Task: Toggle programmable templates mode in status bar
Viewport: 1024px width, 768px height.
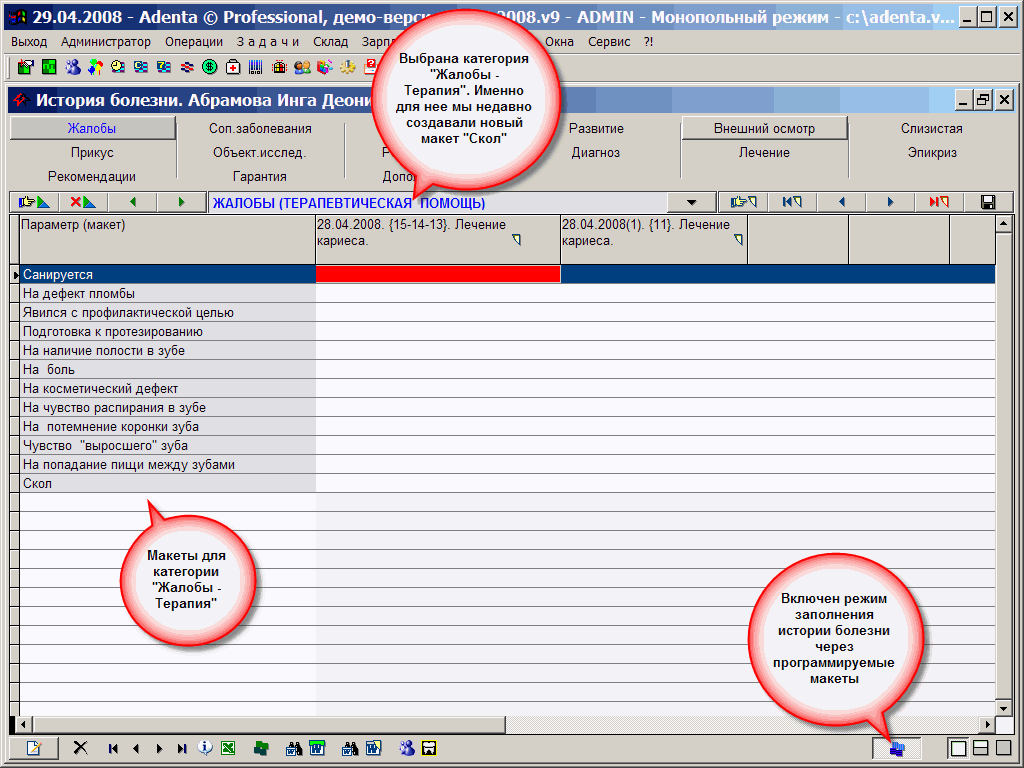Action: pos(896,748)
